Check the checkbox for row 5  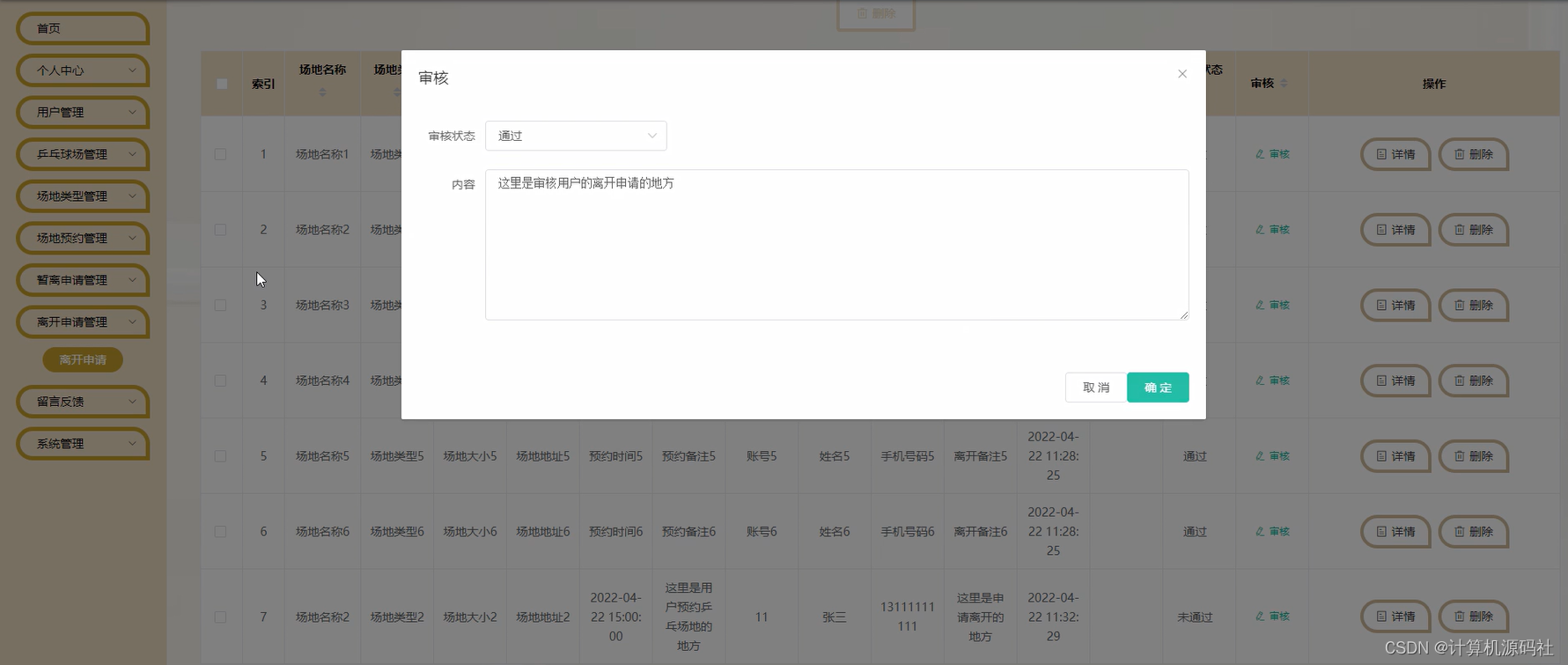click(220, 456)
